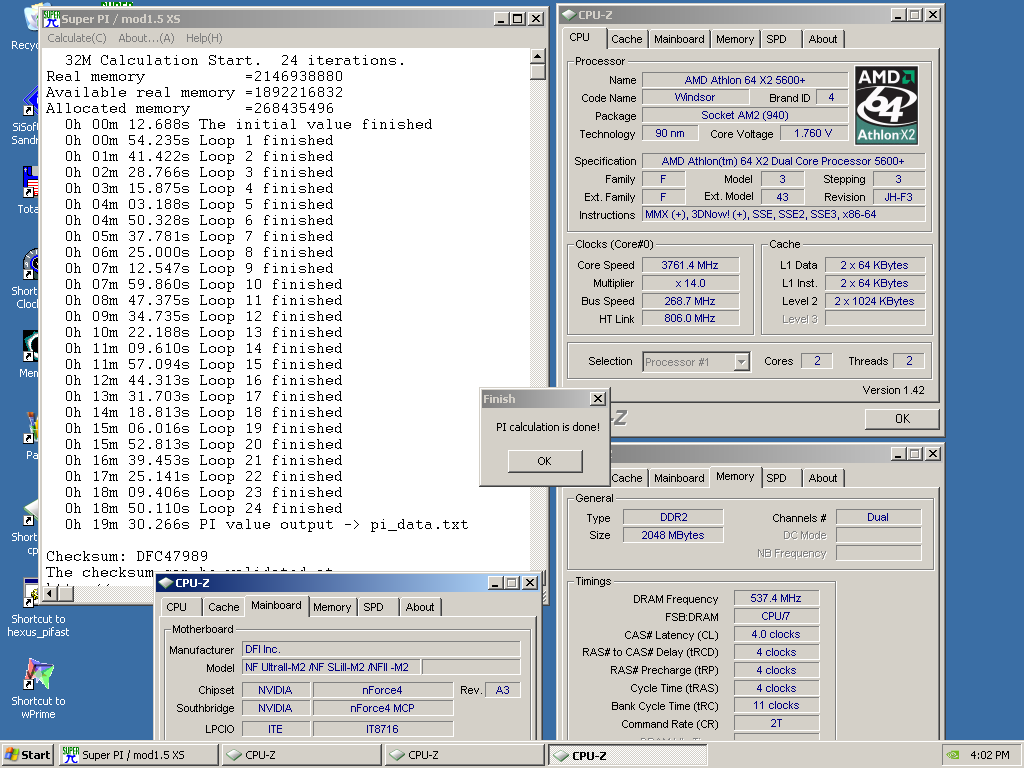Click the Manufacturer DFI Inc. field
The width and height of the screenshot is (1024, 768).
pos(381,649)
